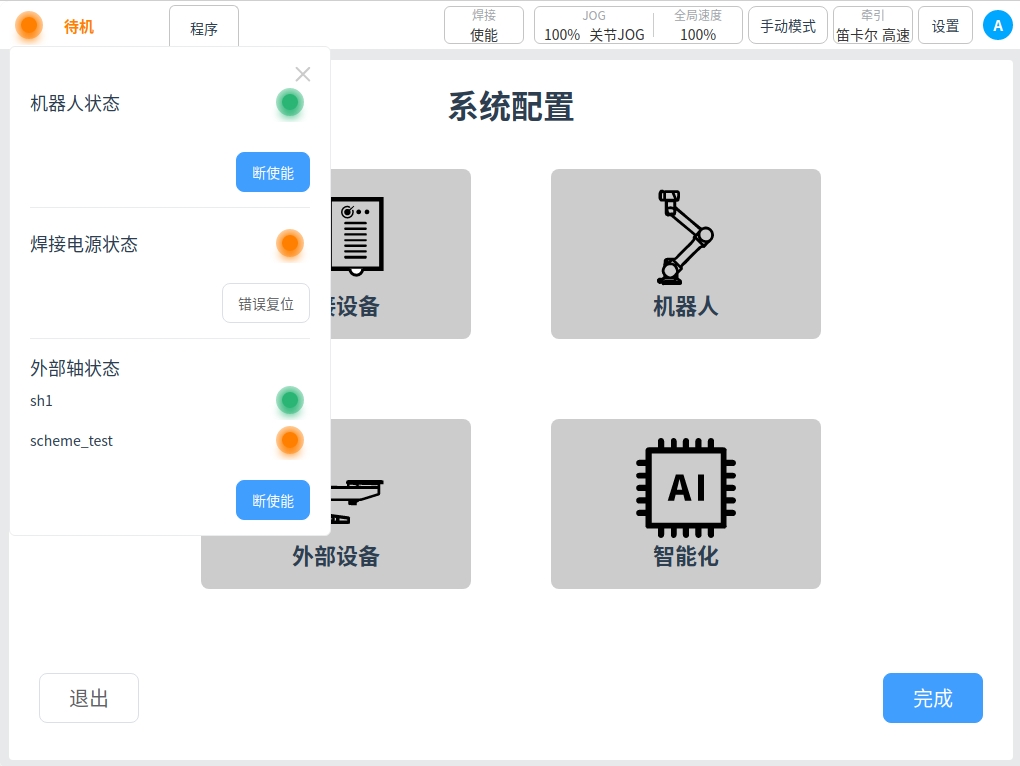The width and height of the screenshot is (1020, 766).
Task: Open the welding equipment configuration tile
Action: point(400,253)
